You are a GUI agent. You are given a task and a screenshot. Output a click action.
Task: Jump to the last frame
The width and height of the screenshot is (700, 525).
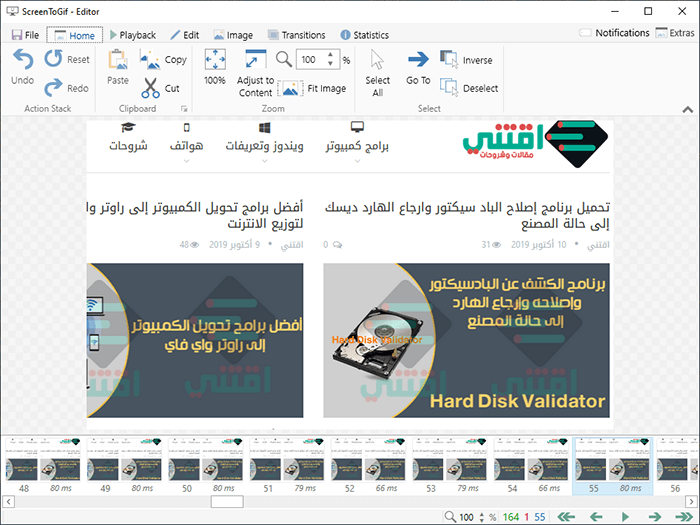[684, 517]
